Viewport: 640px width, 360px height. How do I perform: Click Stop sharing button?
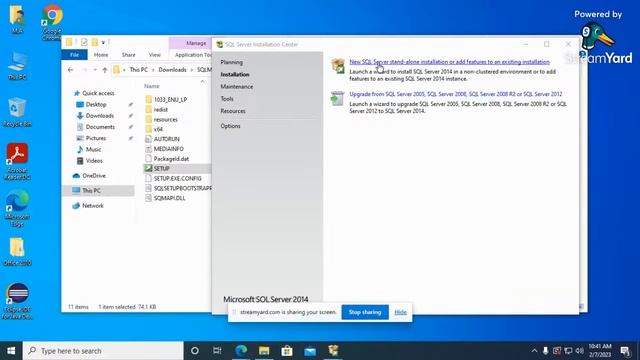pyautogui.click(x=365, y=312)
